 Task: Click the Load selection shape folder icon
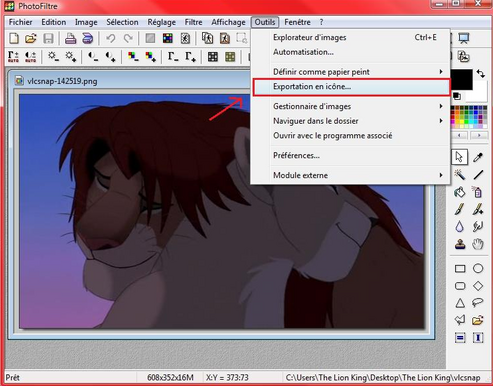(478, 320)
